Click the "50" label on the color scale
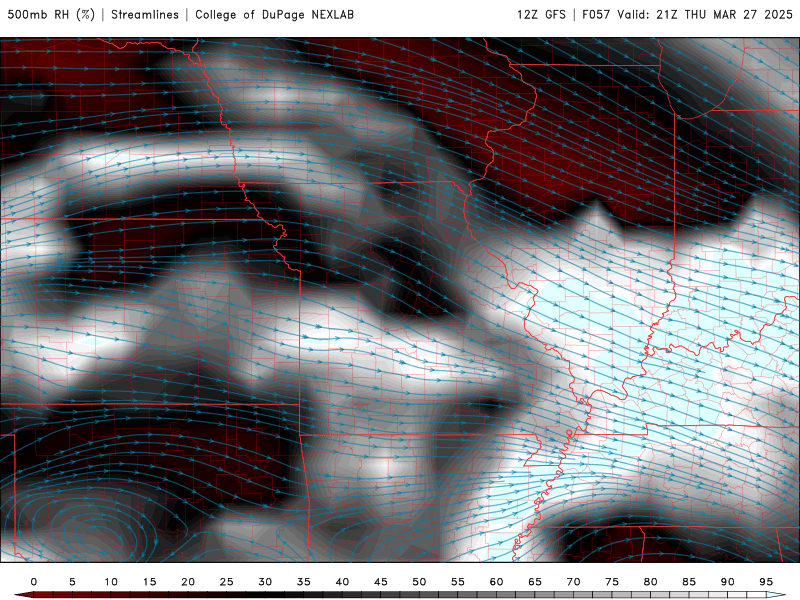 419,582
